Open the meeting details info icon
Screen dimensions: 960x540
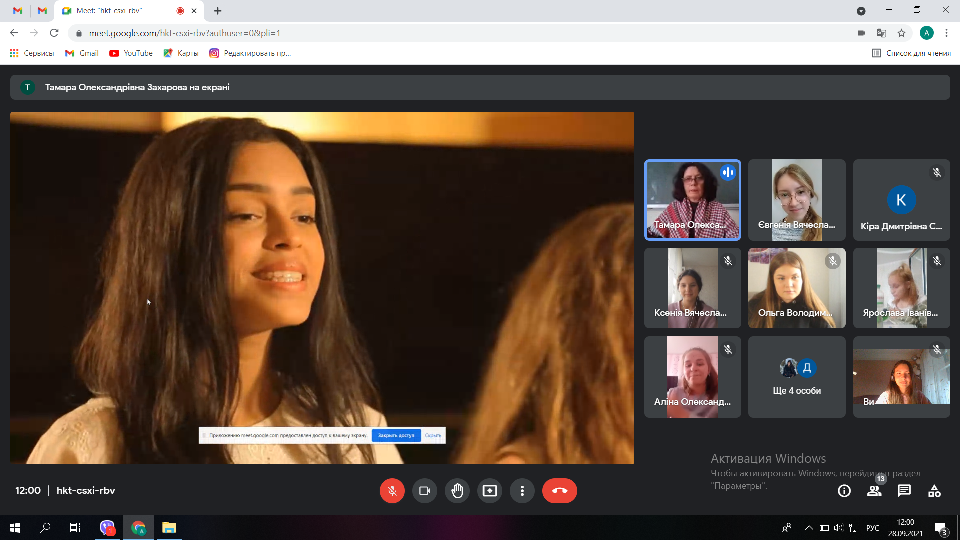click(x=844, y=491)
